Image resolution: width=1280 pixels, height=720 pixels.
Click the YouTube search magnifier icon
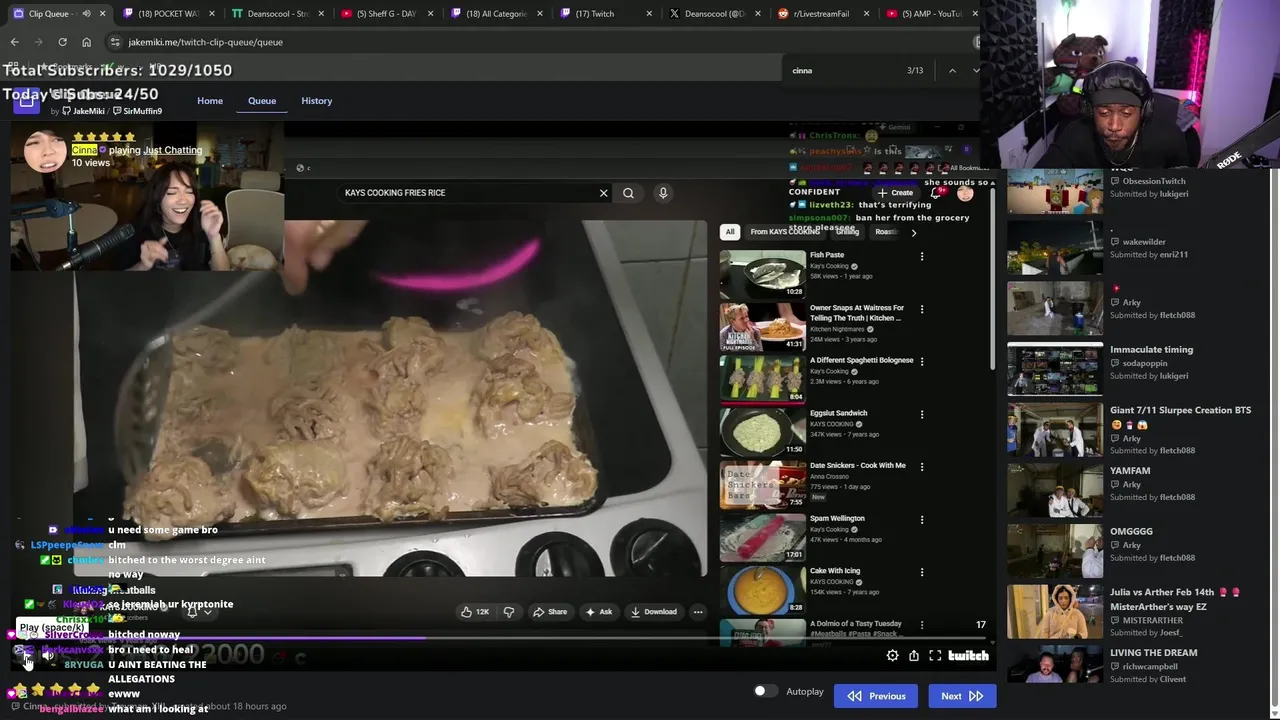pos(628,193)
